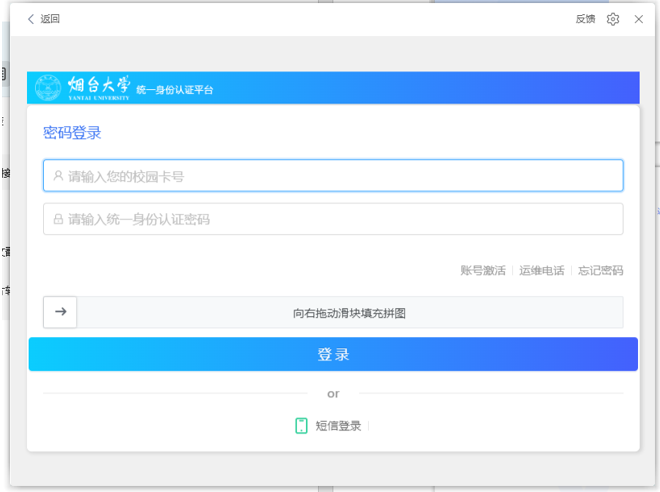Open the settings gear icon
The height and width of the screenshot is (492, 660).
pyautogui.click(x=613, y=19)
